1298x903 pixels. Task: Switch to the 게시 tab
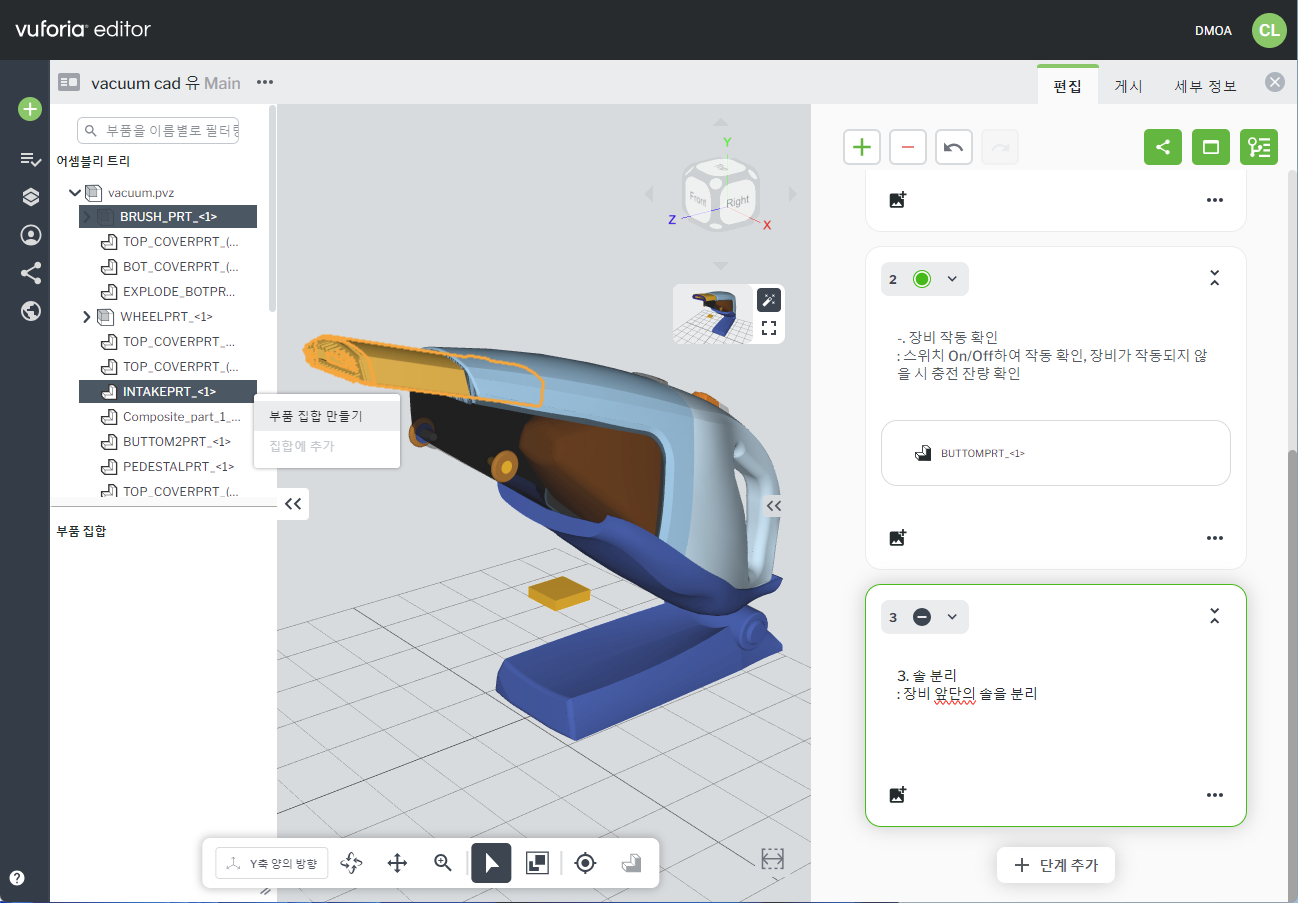coord(1128,86)
